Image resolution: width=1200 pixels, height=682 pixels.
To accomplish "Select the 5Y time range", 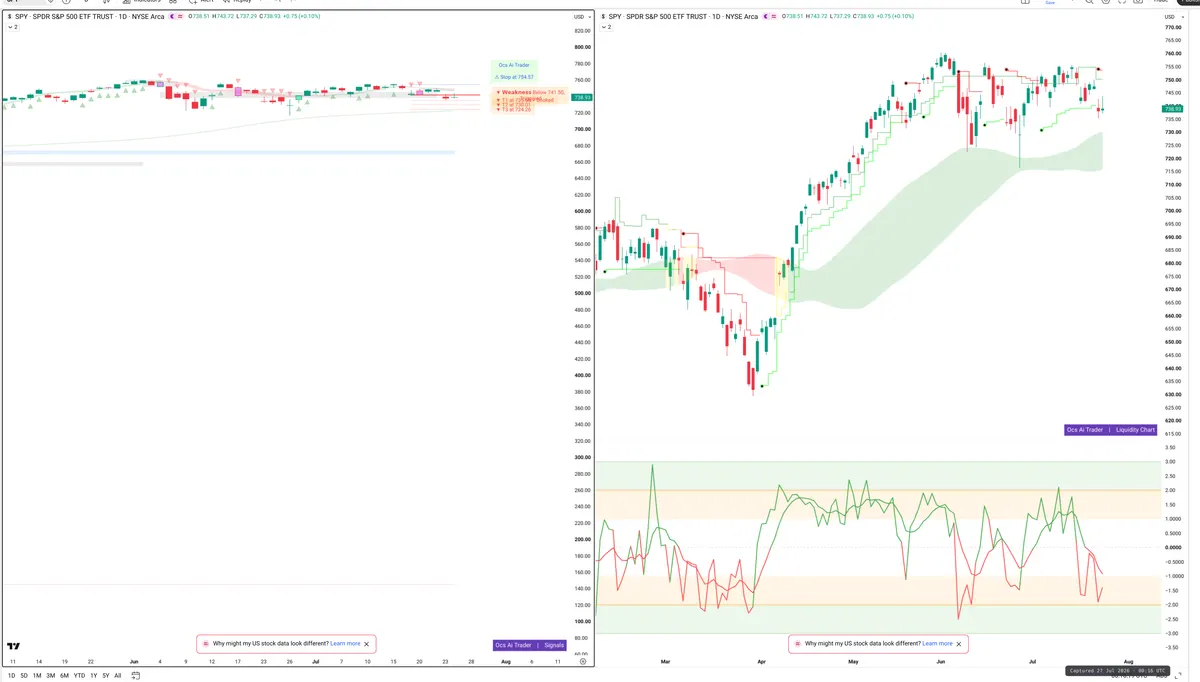I will tap(105, 676).
